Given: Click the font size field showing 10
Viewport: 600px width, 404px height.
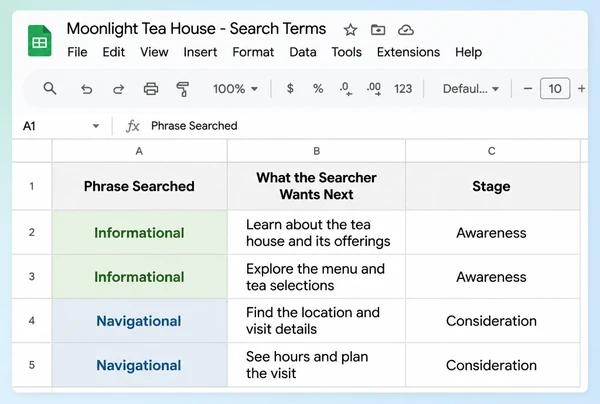Looking at the screenshot, I should [x=555, y=89].
